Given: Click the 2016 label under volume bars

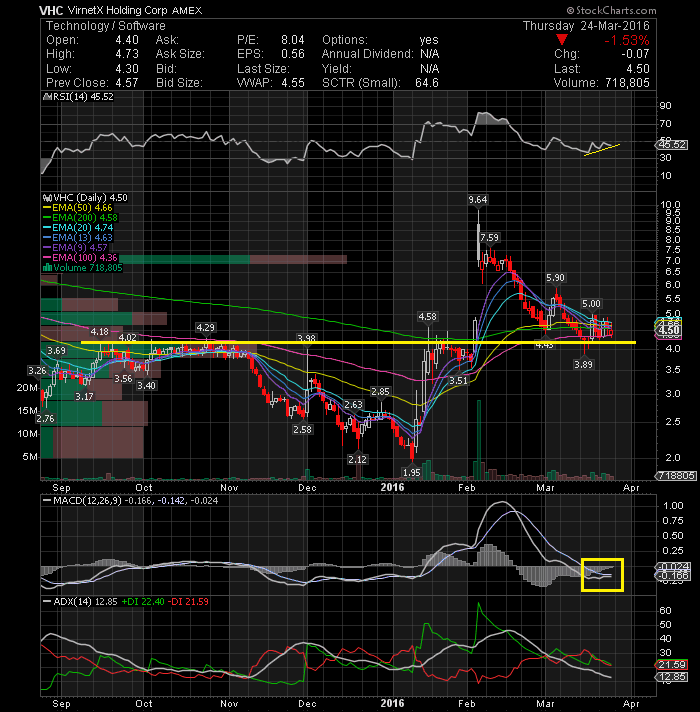Looking at the screenshot, I should point(392,487).
